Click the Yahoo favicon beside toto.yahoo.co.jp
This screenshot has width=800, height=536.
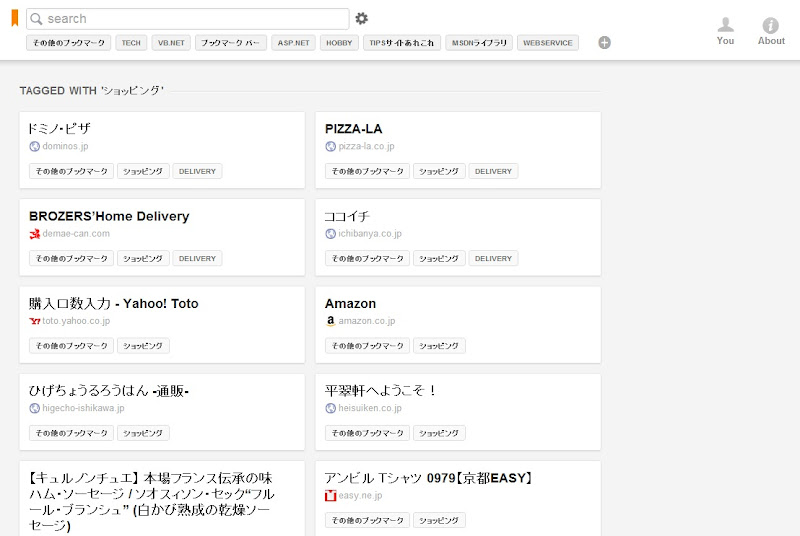click(34, 321)
